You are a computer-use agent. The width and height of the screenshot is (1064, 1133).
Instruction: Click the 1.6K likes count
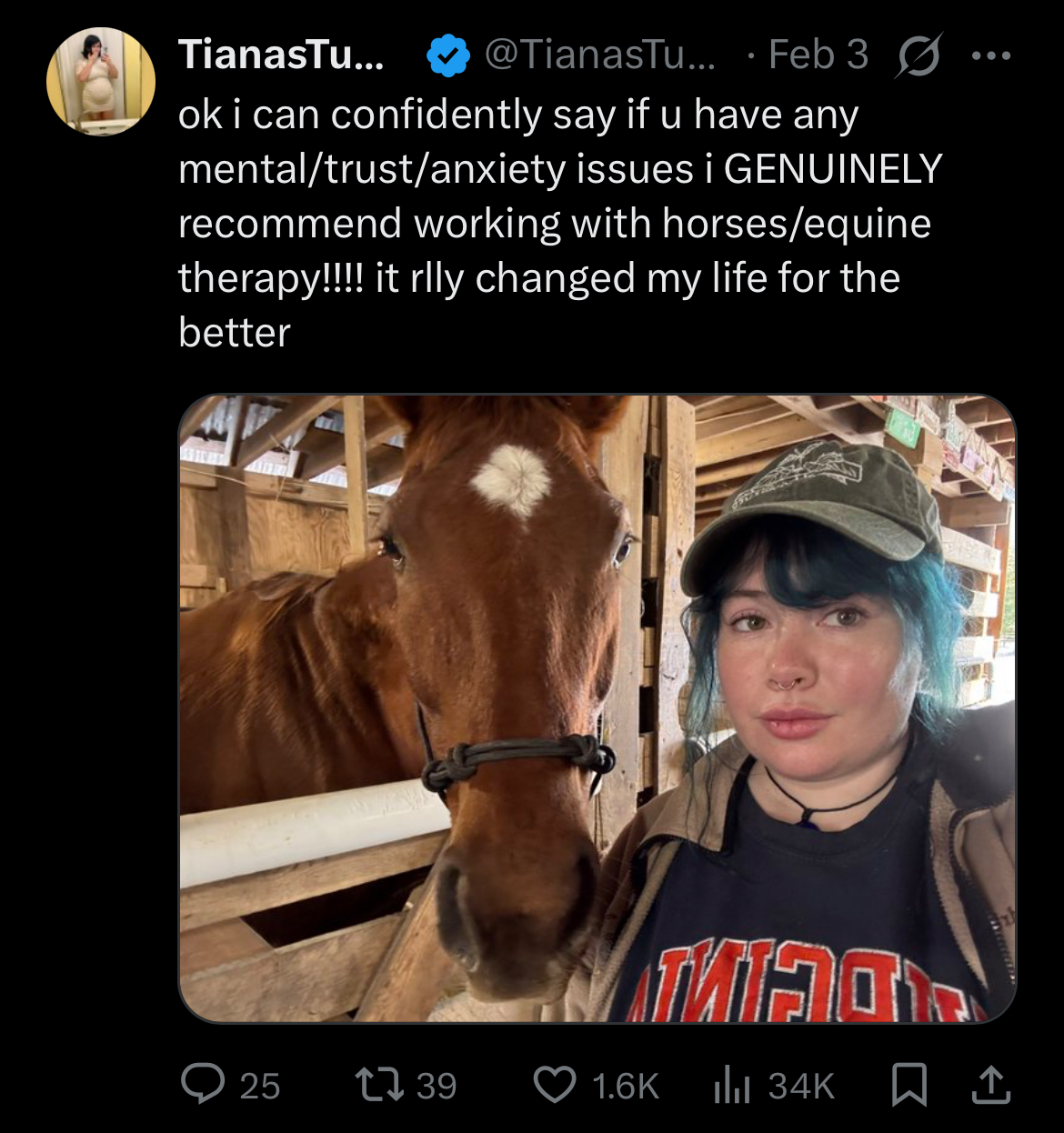coord(625,1086)
